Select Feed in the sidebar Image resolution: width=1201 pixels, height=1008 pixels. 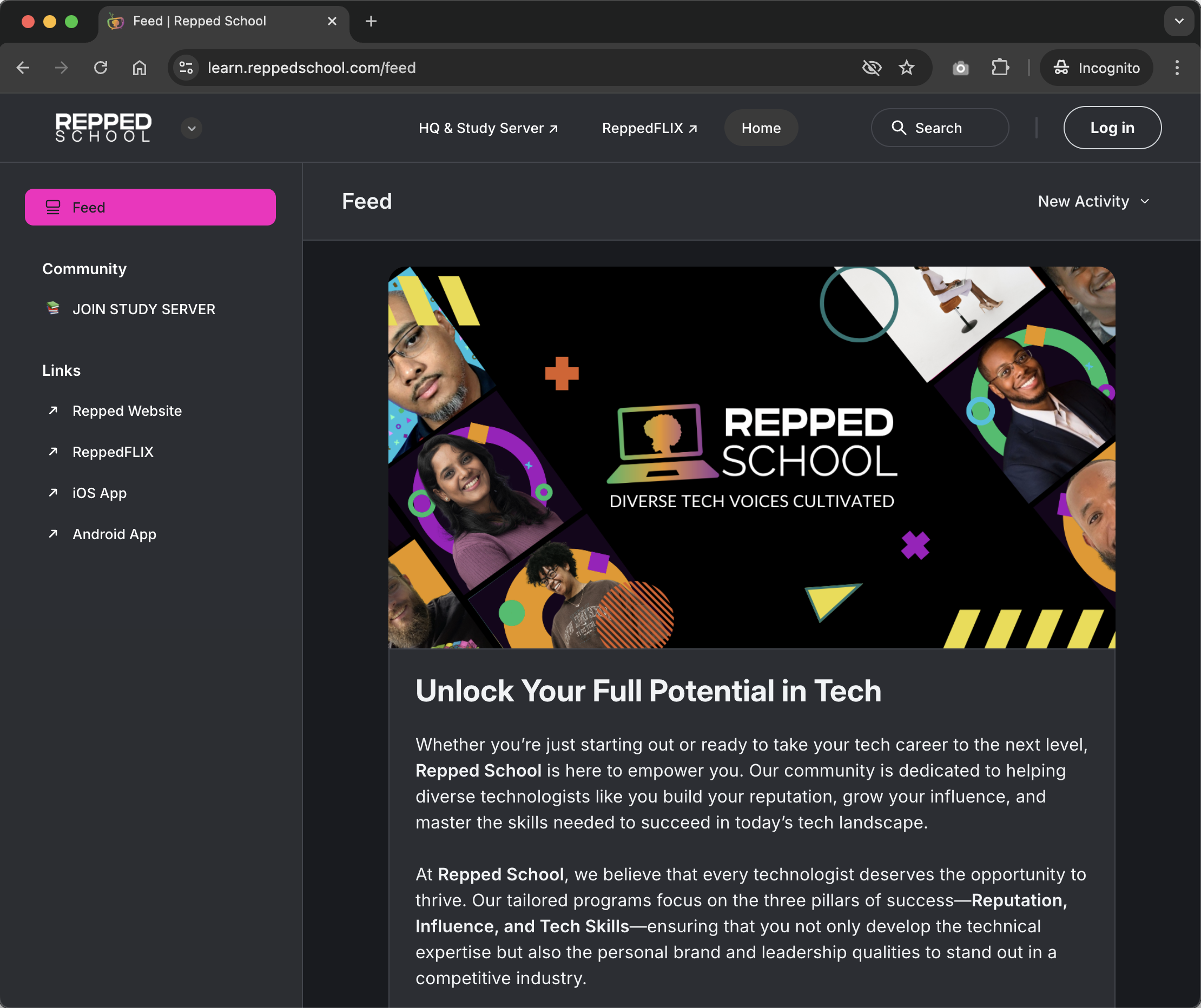point(150,207)
